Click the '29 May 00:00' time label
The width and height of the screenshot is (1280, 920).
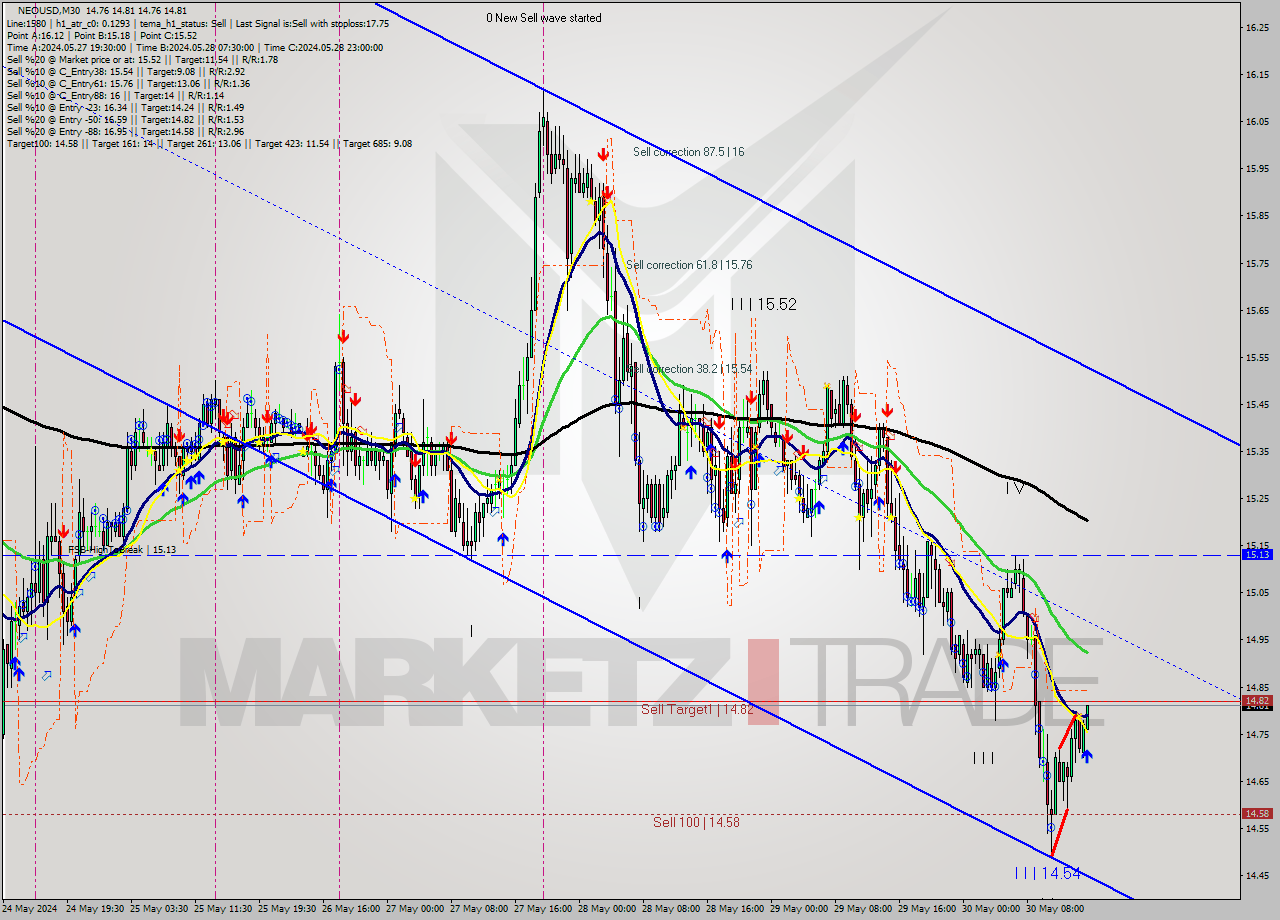pyautogui.click(x=798, y=909)
